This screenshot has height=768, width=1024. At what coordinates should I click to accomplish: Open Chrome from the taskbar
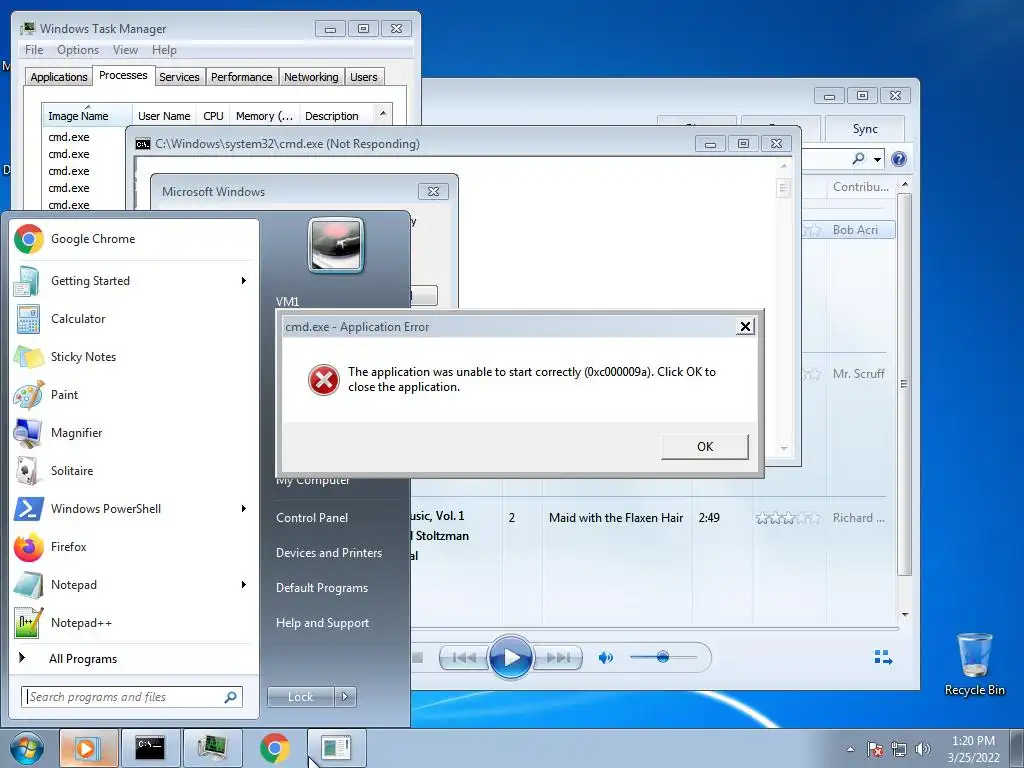[x=274, y=748]
